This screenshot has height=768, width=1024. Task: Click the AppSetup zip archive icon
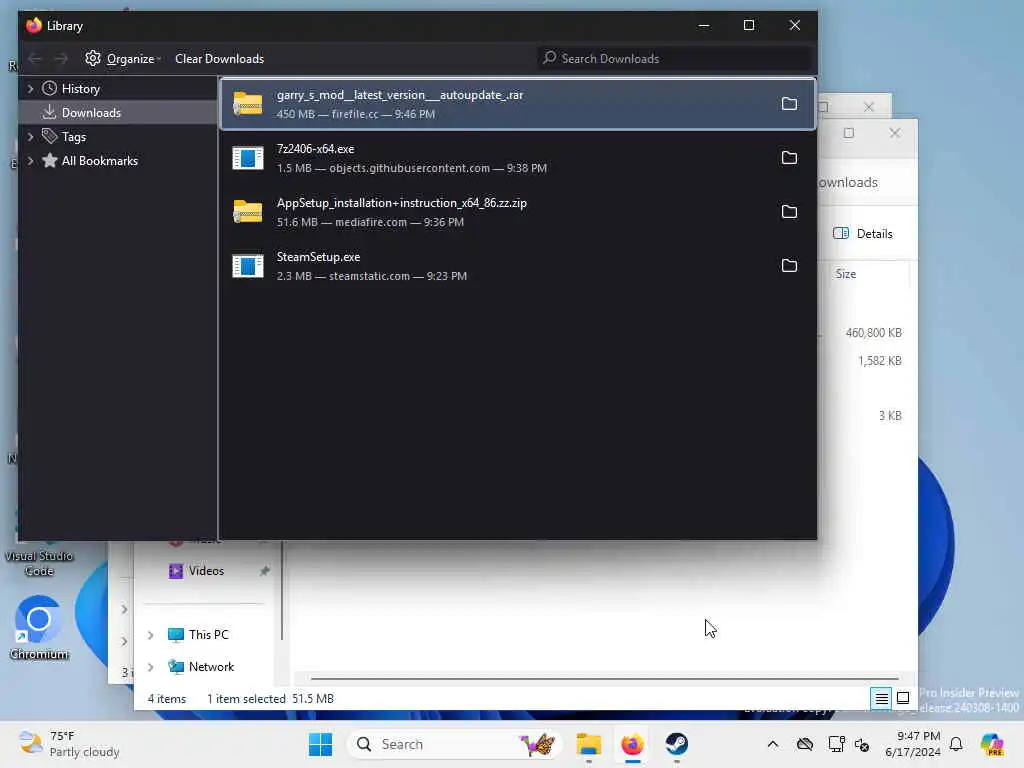click(248, 212)
